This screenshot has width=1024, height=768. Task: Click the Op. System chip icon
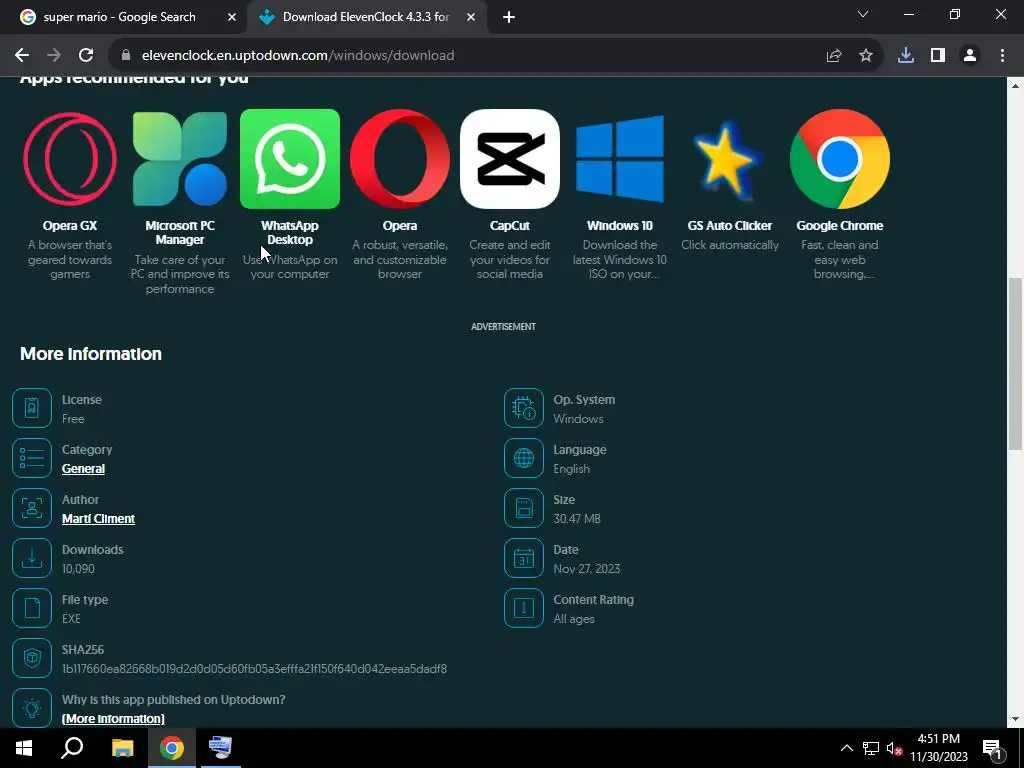click(524, 408)
